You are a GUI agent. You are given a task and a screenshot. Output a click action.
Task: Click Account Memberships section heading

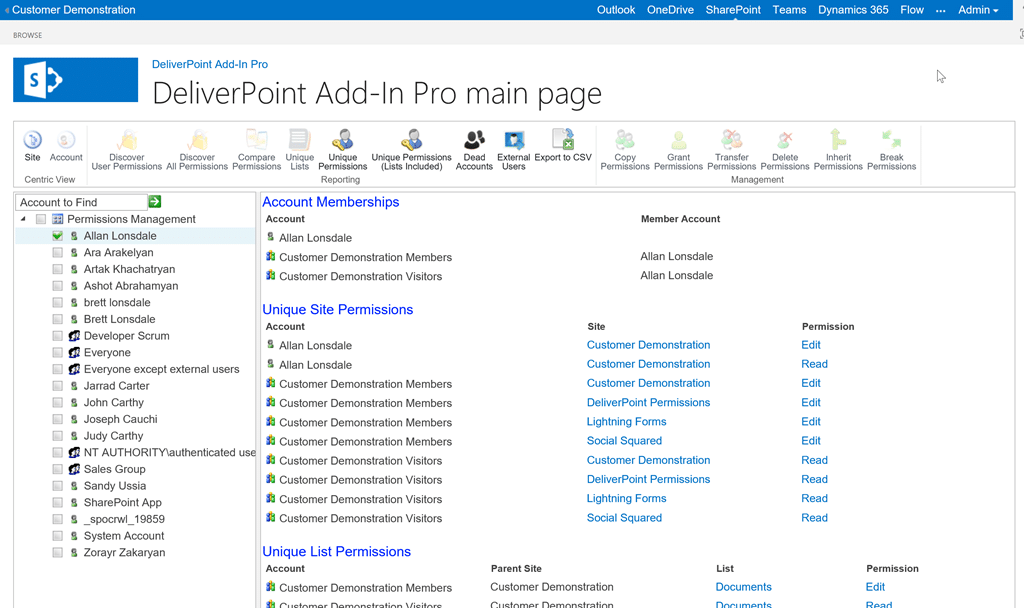coord(330,202)
